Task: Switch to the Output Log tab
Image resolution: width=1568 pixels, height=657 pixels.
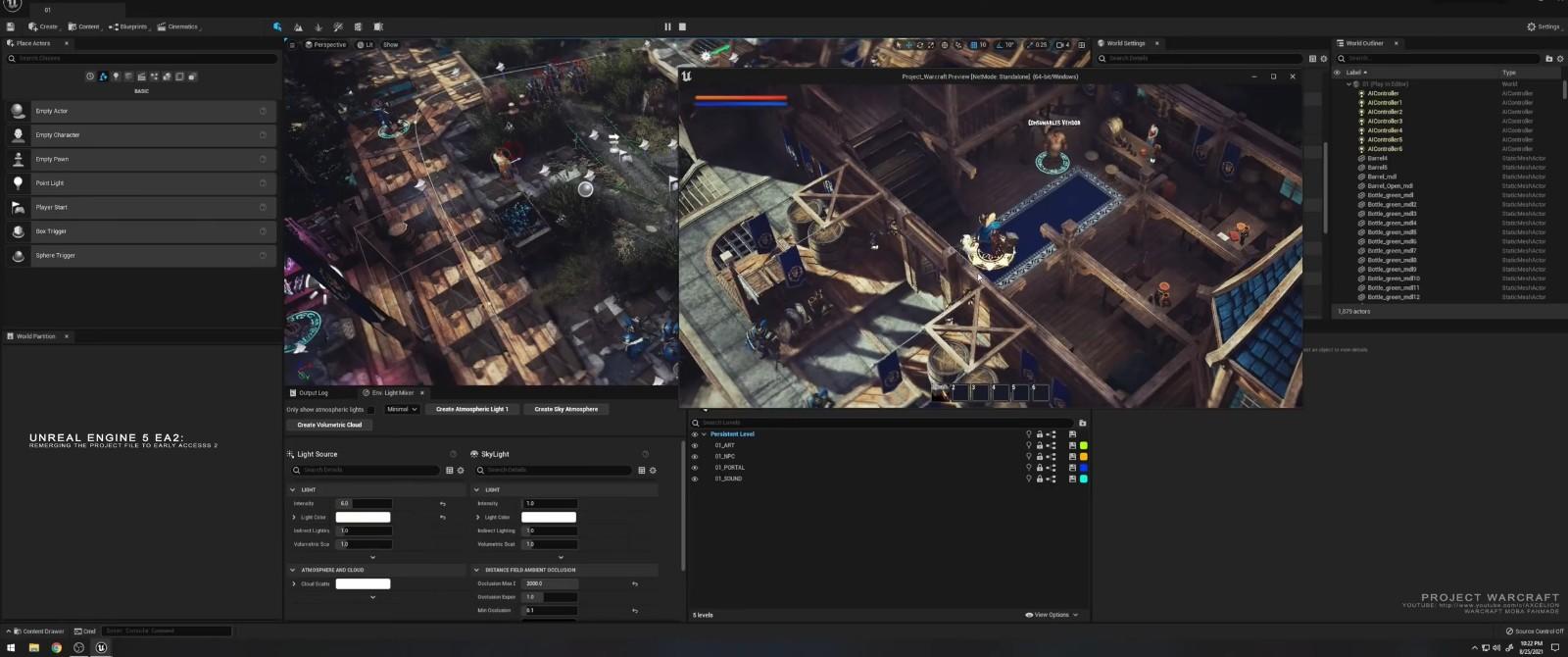Action: pos(310,393)
